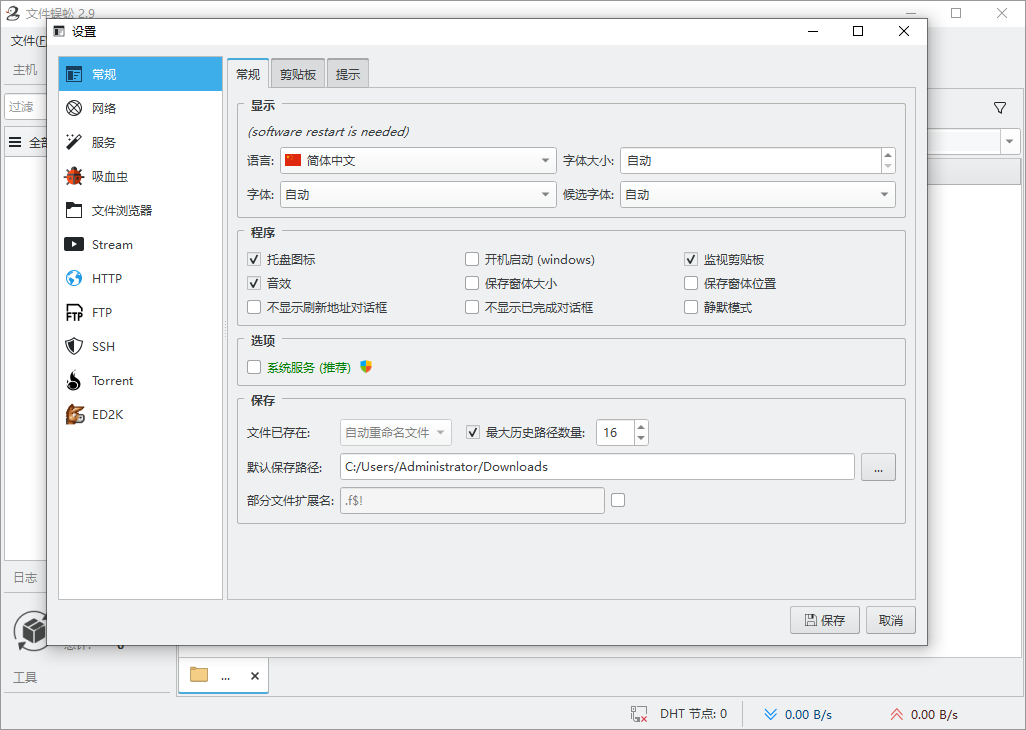Open the 文件浏览器 folder icon
Image resolution: width=1026 pixels, height=730 pixels.
pyautogui.click(x=74, y=211)
